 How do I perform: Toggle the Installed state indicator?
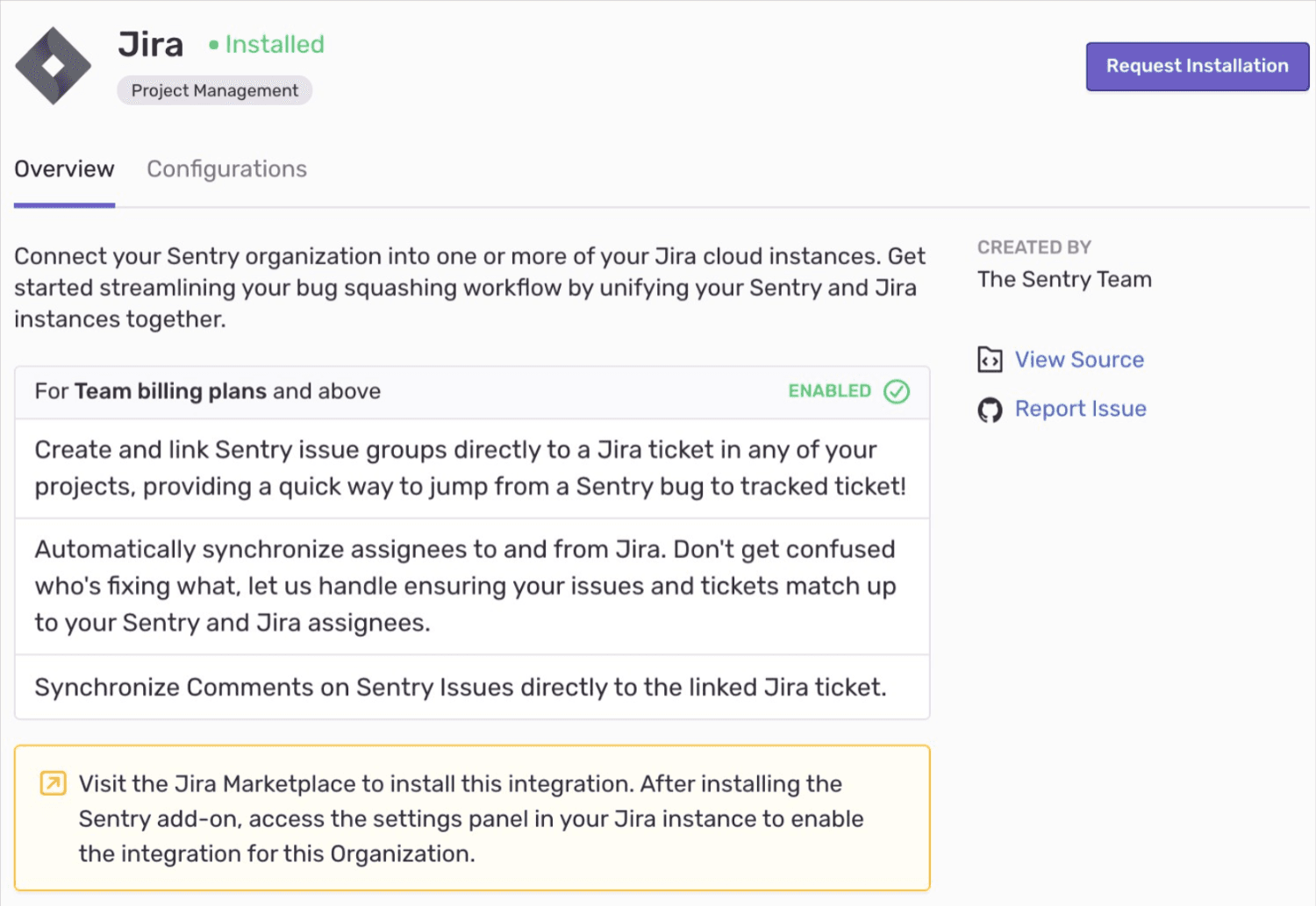[266, 44]
